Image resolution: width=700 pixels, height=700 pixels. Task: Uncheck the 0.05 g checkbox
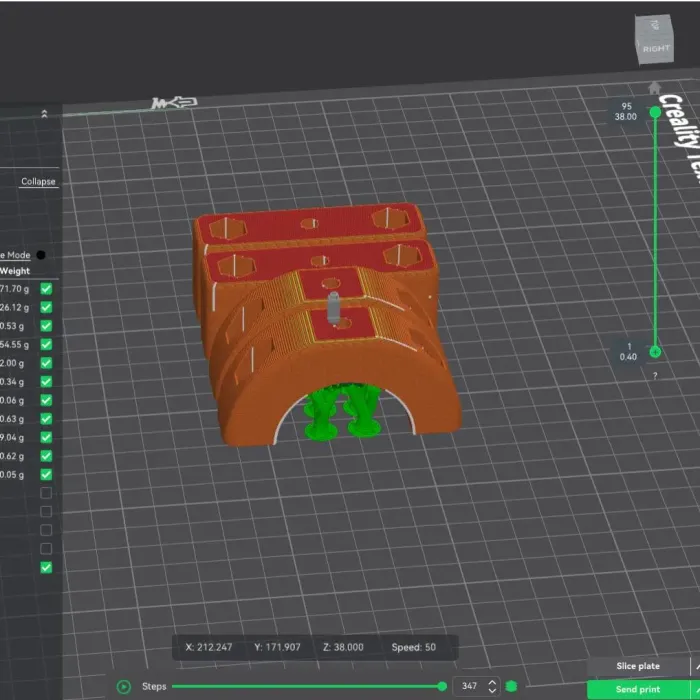pyautogui.click(x=46, y=475)
